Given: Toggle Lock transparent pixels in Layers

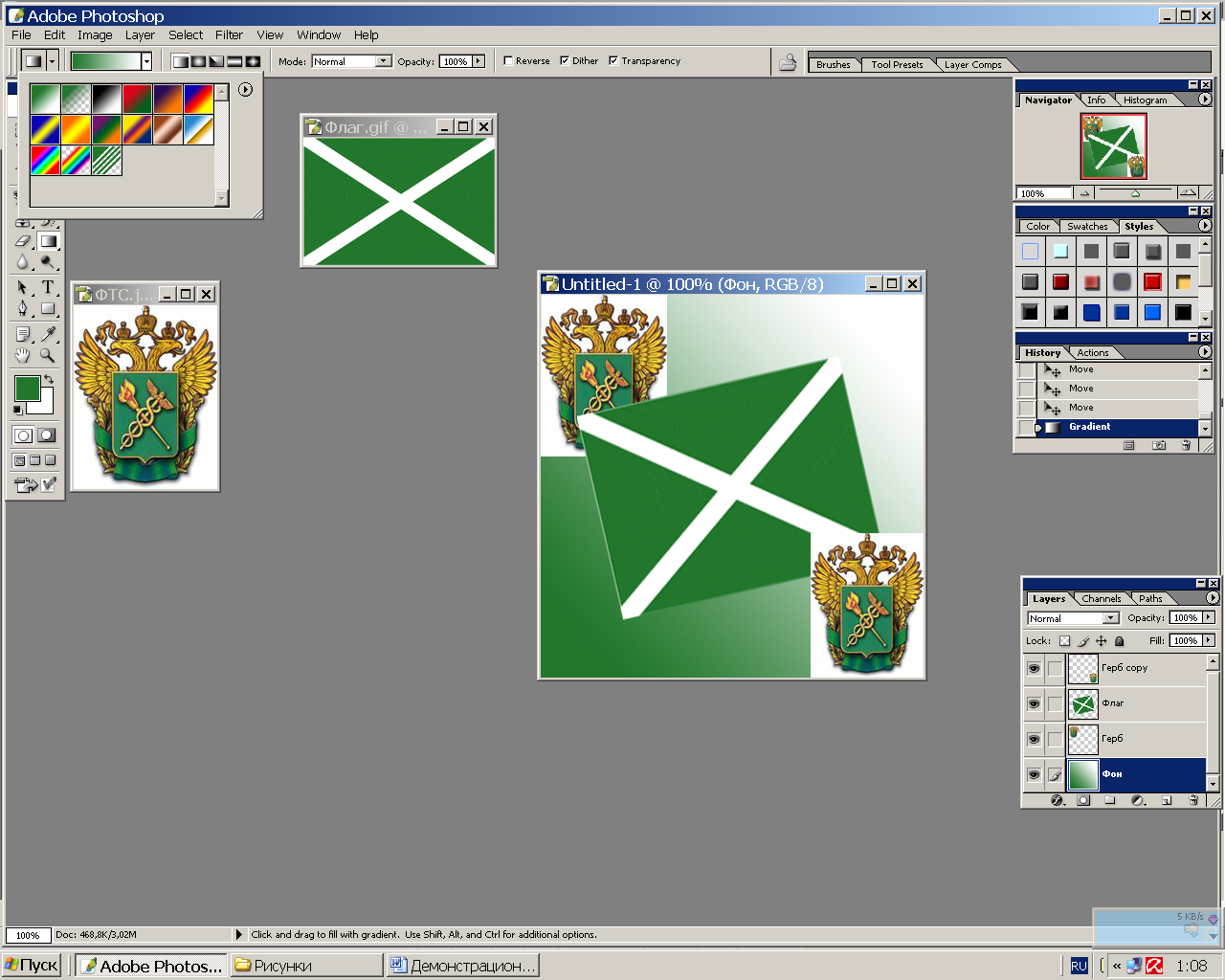Looking at the screenshot, I should 1064,641.
